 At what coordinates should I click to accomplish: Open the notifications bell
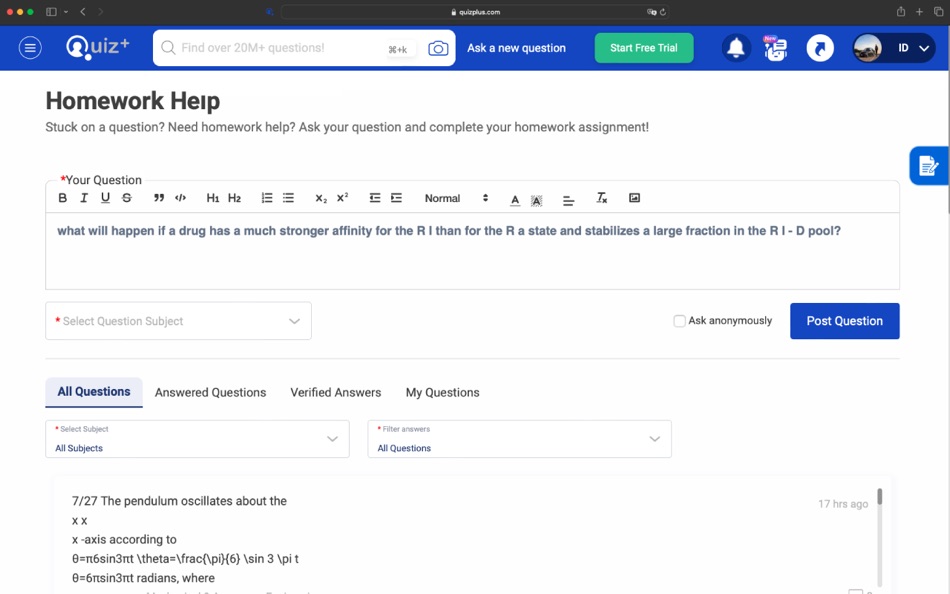tap(736, 48)
